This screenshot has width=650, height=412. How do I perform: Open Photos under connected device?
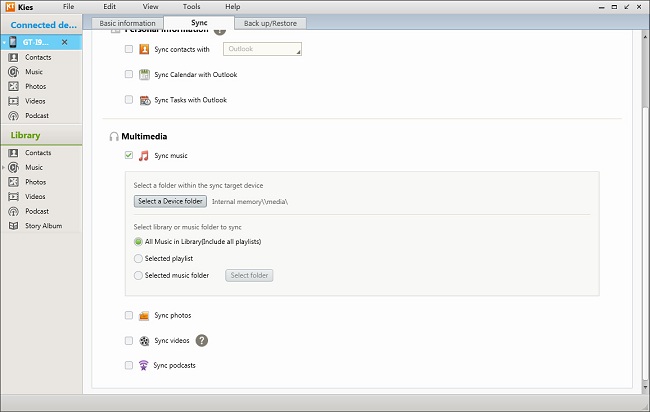(x=36, y=86)
